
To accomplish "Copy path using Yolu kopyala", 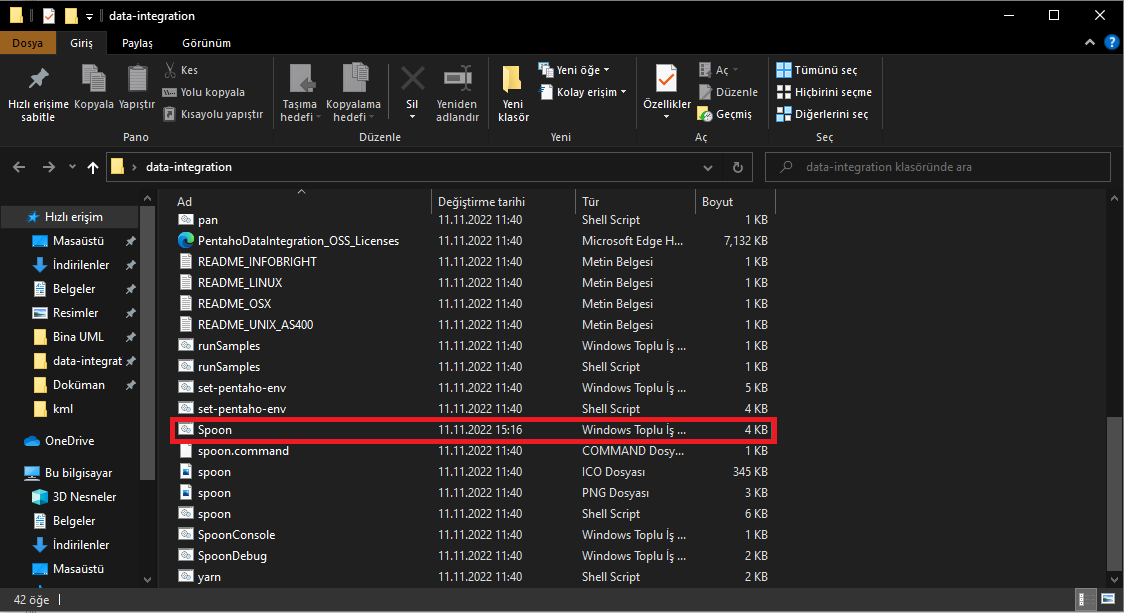I will pos(204,92).
